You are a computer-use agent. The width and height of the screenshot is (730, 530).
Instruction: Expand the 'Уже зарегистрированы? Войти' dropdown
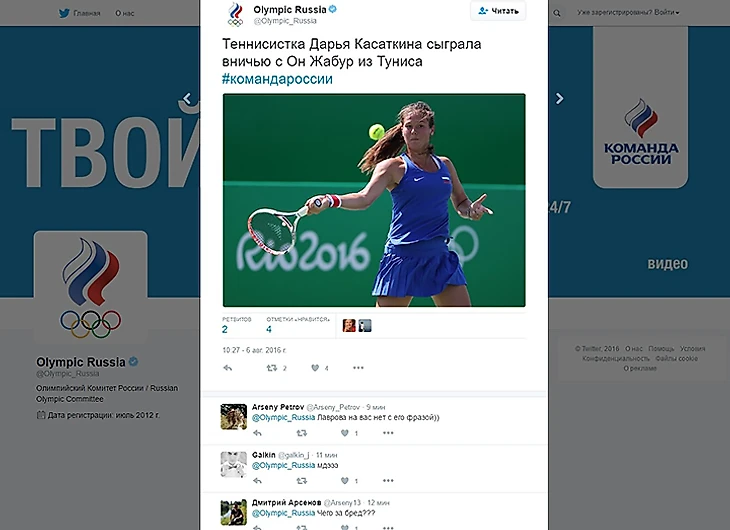628,13
